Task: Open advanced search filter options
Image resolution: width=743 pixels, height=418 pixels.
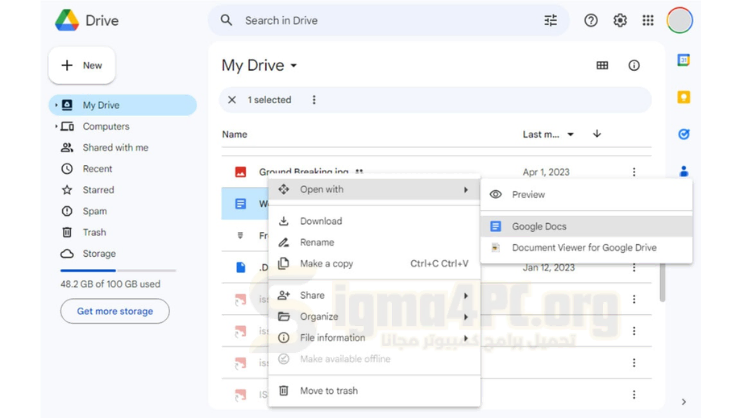Action: (551, 20)
